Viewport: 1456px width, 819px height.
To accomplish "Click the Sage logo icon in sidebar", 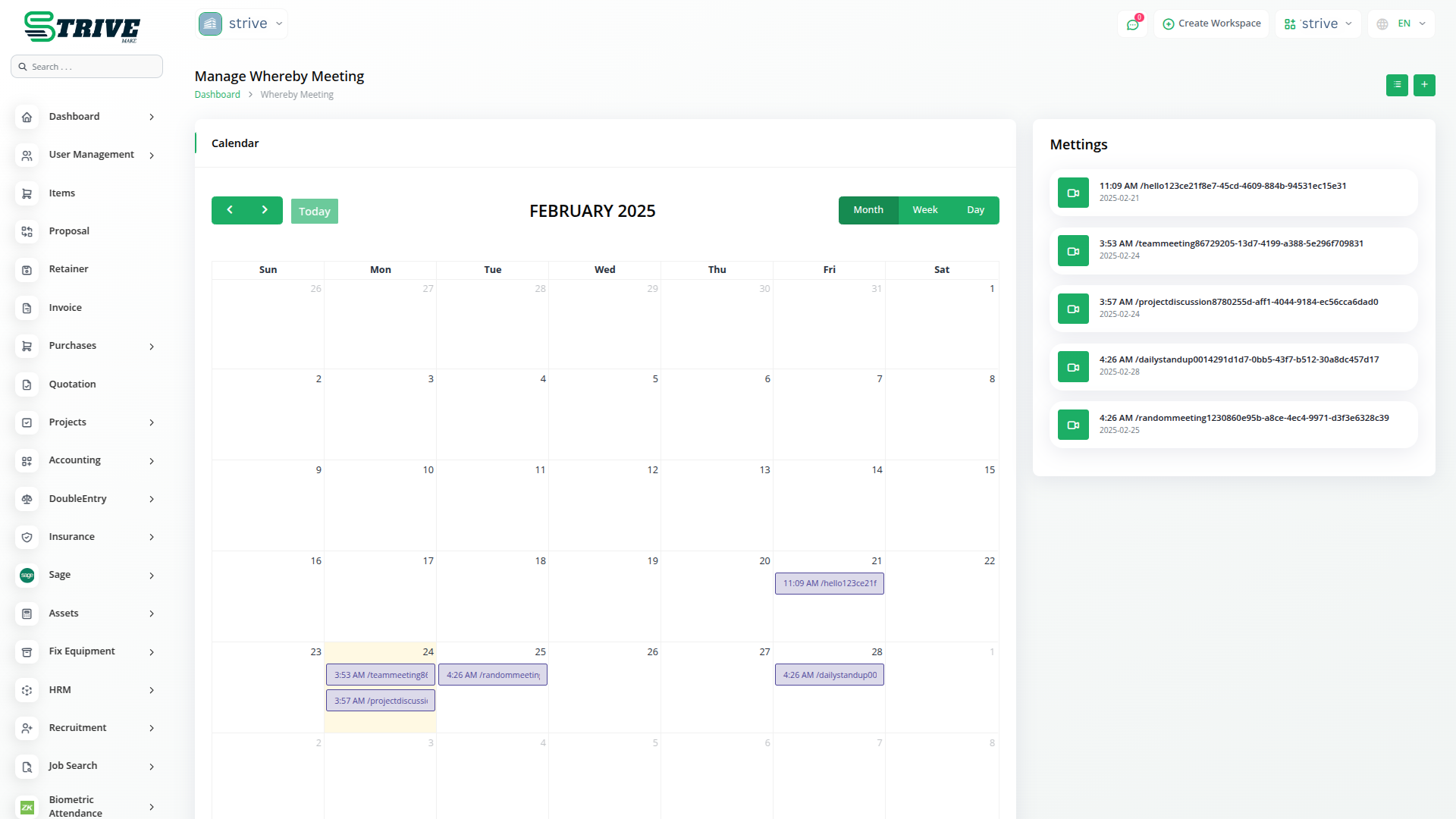I will (27, 576).
